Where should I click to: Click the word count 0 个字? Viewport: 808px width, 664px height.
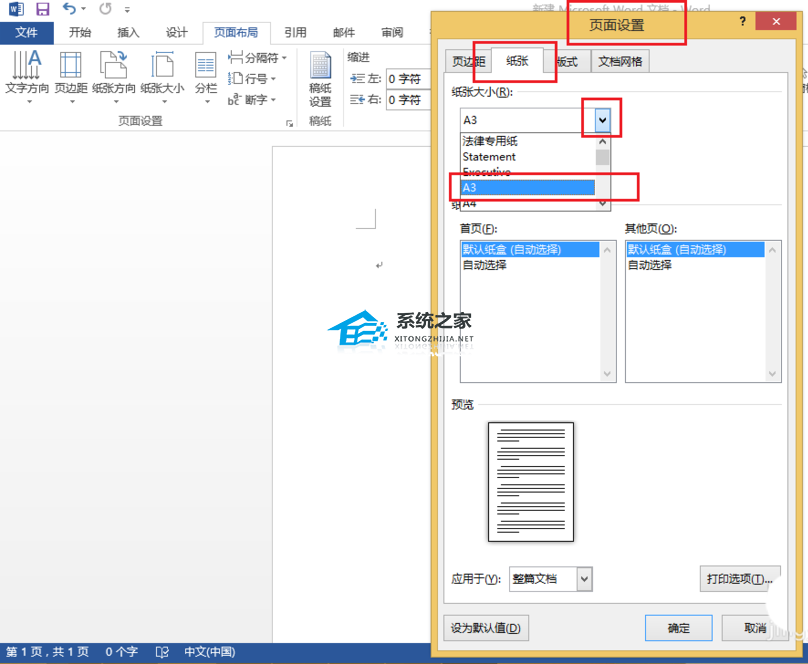tap(122, 652)
